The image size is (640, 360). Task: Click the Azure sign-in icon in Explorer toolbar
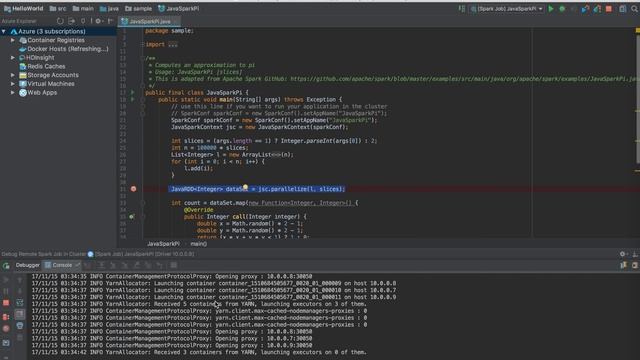coord(72,21)
